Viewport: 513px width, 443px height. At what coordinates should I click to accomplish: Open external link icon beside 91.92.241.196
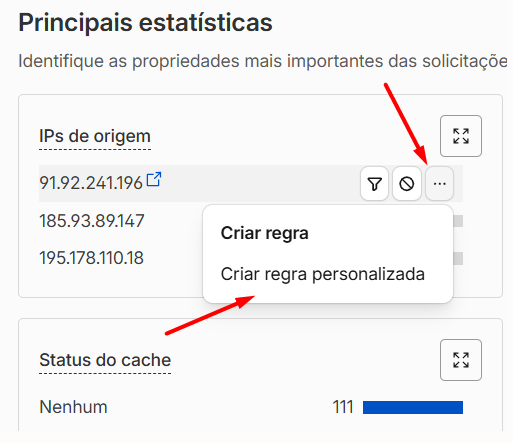(x=154, y=179)
